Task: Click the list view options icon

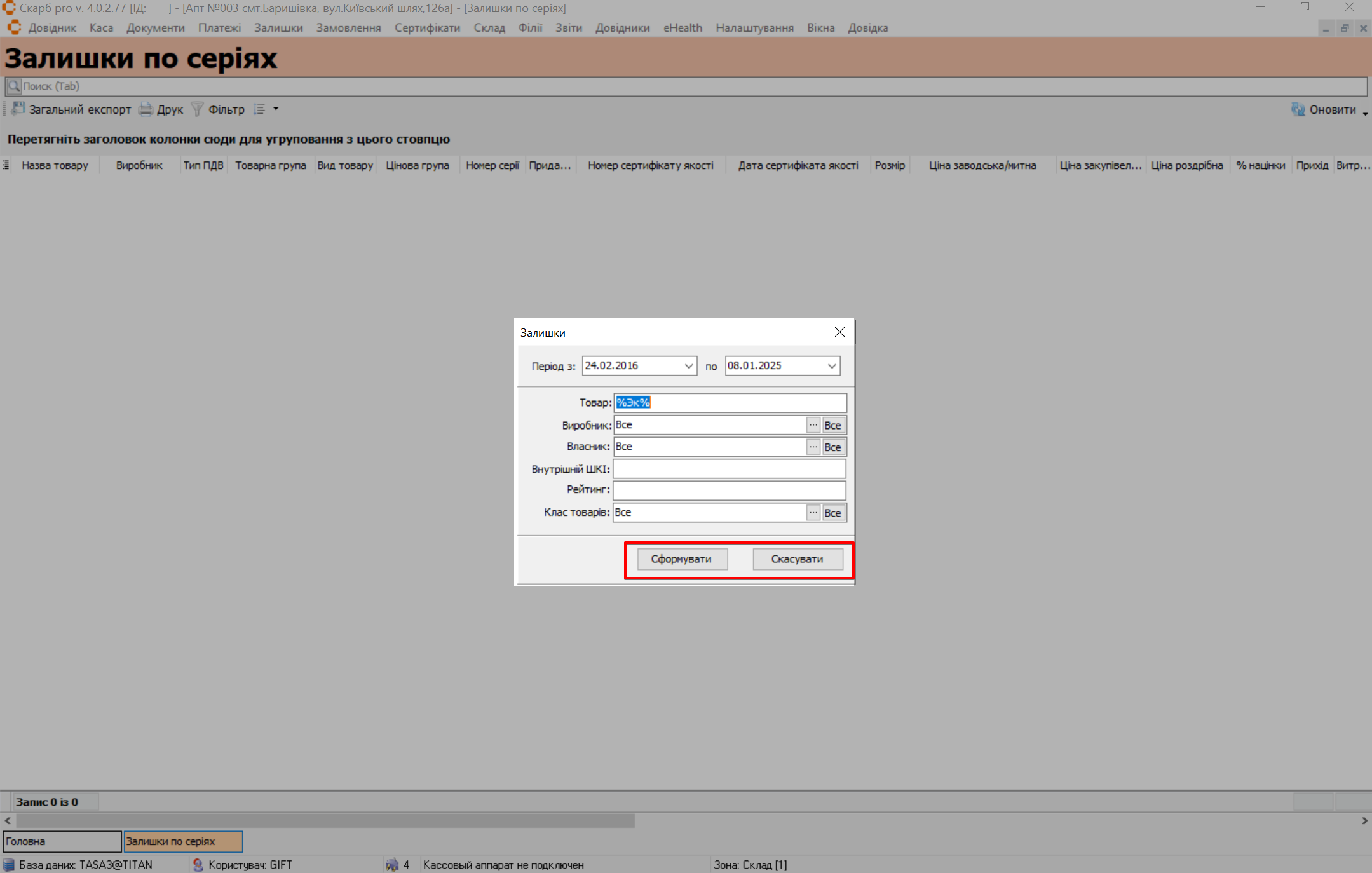Action: [x=259, y=109]
